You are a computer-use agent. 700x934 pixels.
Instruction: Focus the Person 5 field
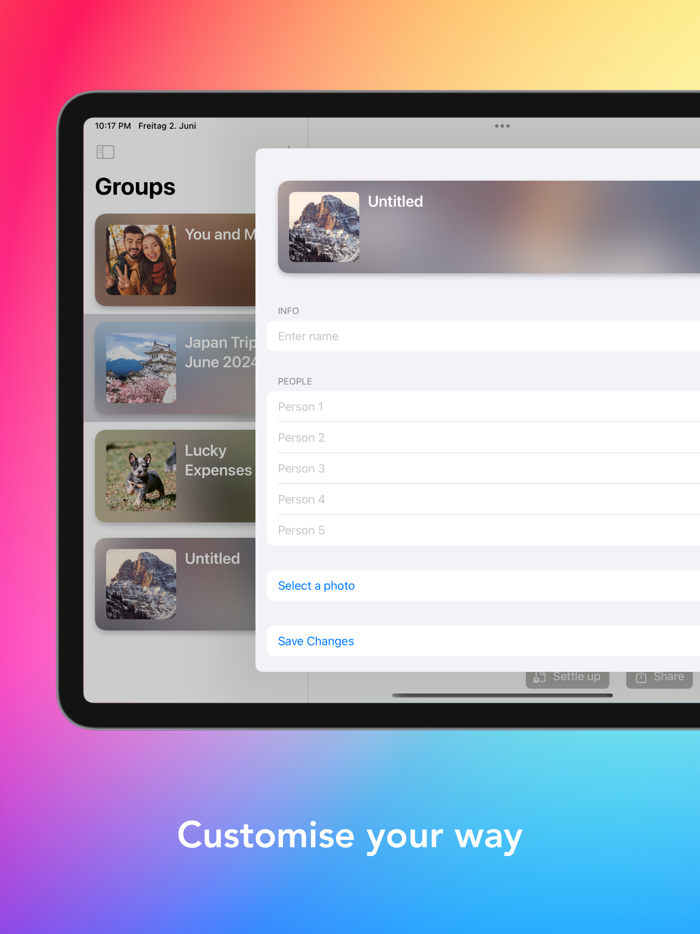pos(483,530)
